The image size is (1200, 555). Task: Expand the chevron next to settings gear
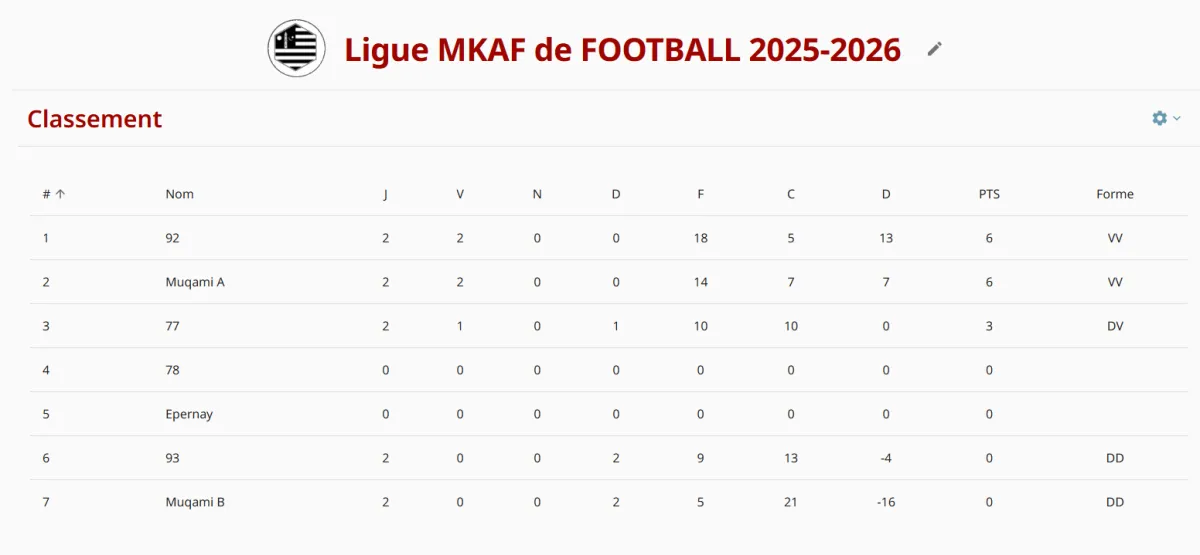tap(1177, 118)
